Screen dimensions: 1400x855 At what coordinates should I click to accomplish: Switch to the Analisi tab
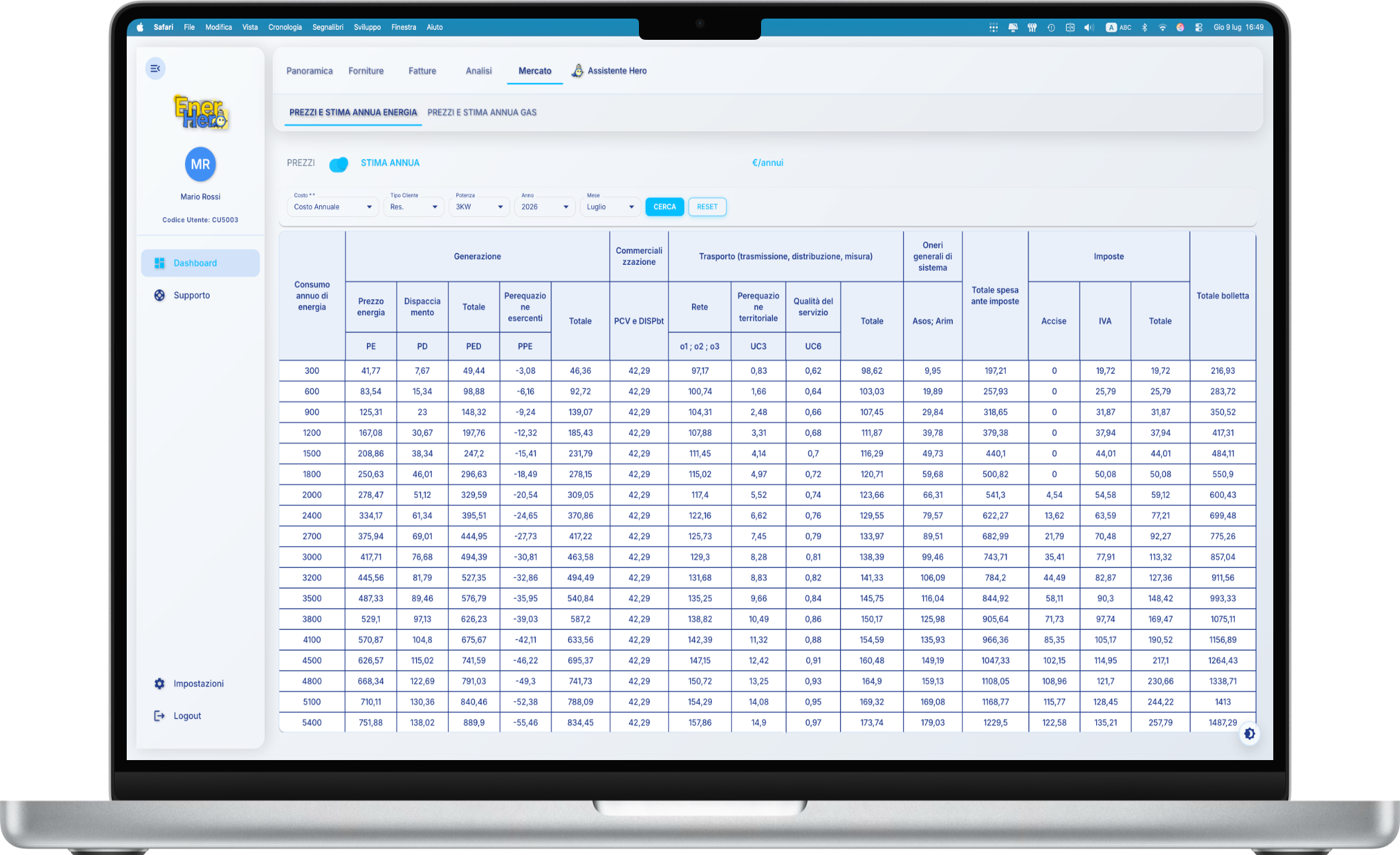click(x=478, y=71)
